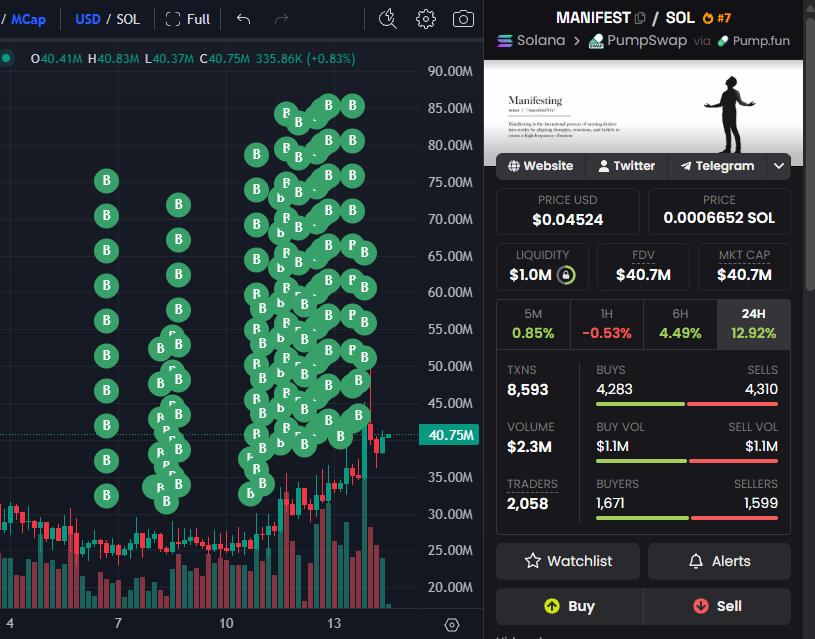Screen dimensions: 815x639
Task: Open the token Telegram button
Action: [717, 166]
